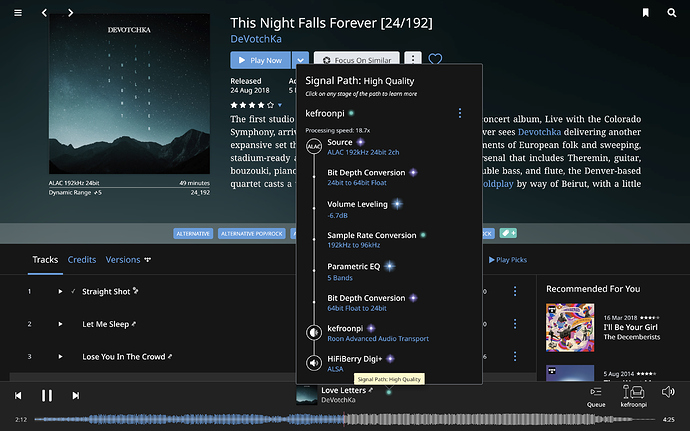The height and width of the screenshot is (431, 690).
Task: Click the Love Letters now playing title
Action: (x=343, y=390)
